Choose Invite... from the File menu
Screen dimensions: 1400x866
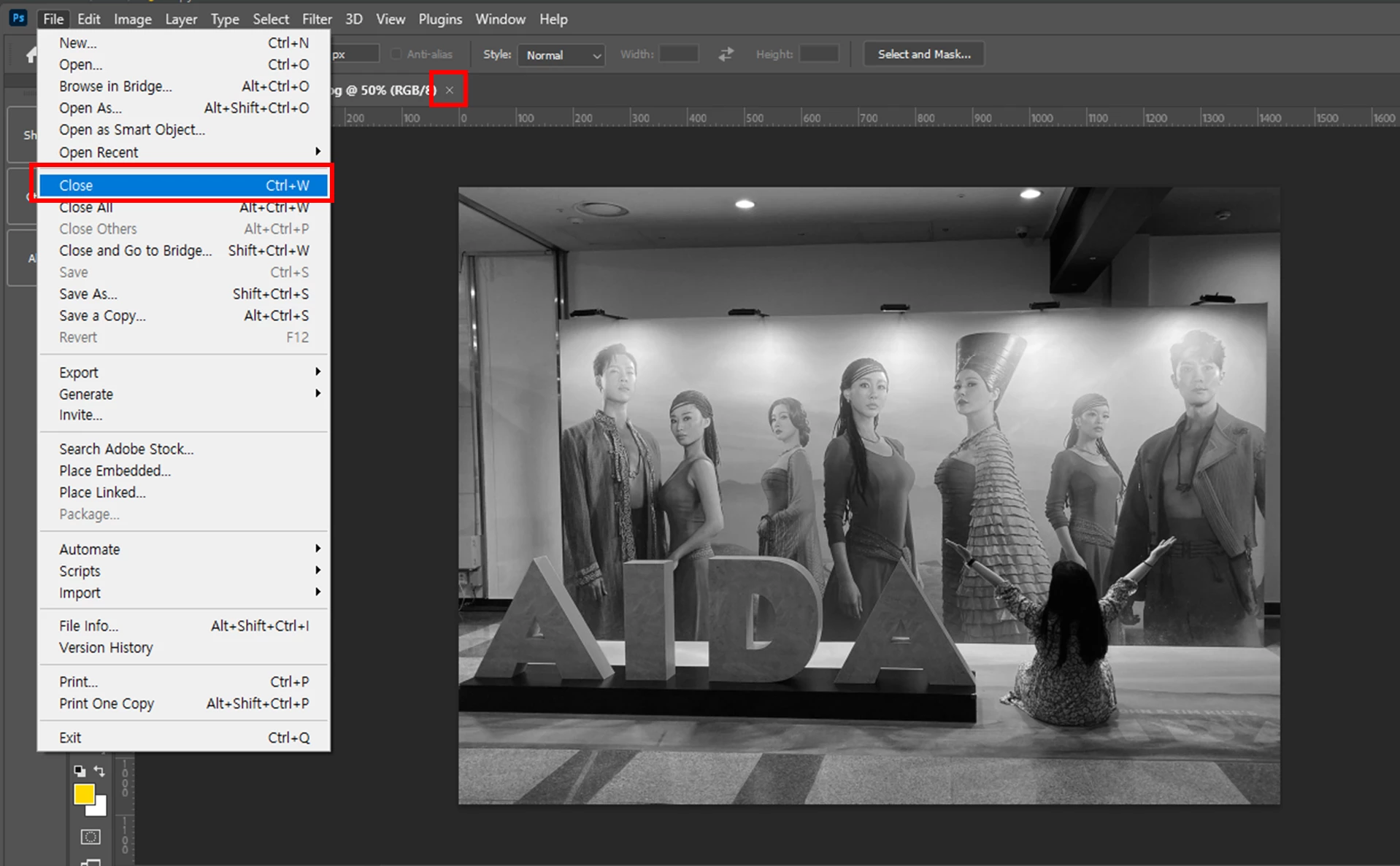pos(184,415)
